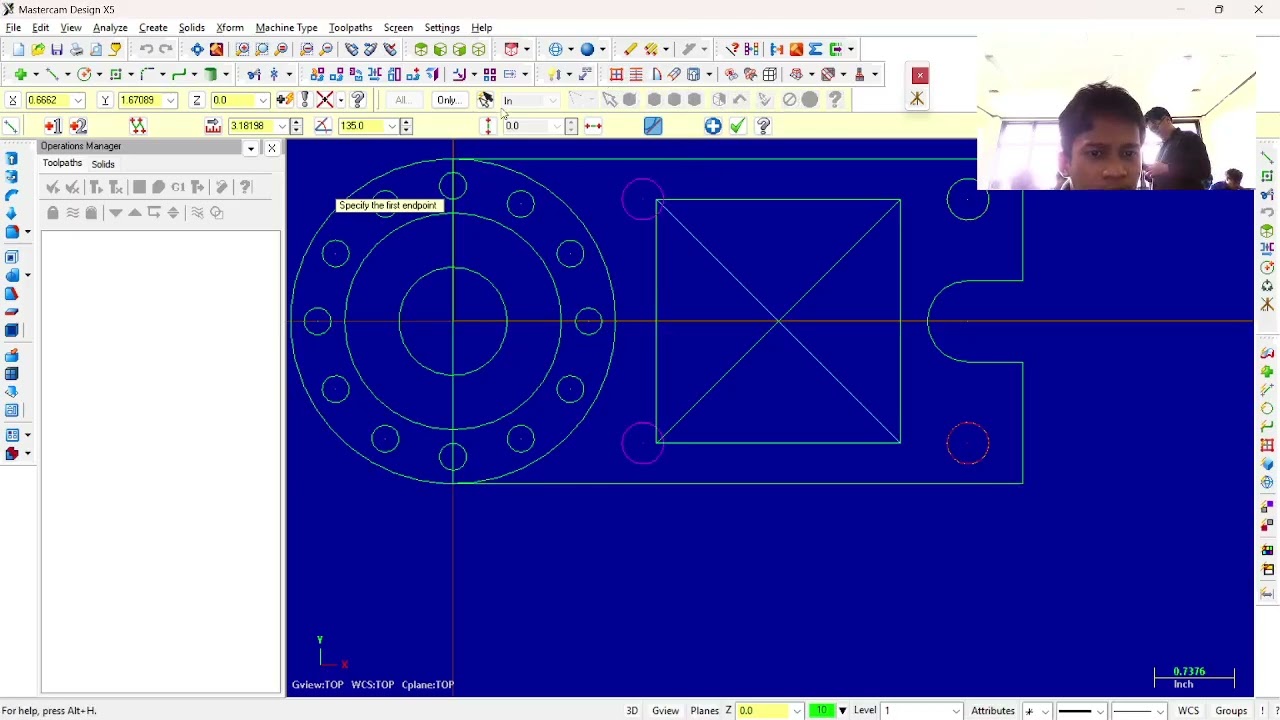
Task: Toggle 3D mode in status bar
Action: [x=632, y=711]
